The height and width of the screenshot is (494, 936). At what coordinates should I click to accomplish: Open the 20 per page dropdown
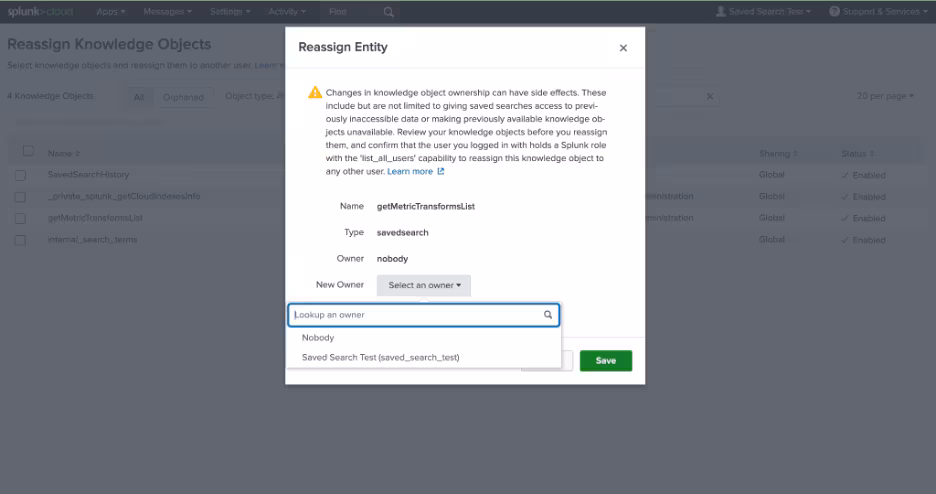click(885, 97)
